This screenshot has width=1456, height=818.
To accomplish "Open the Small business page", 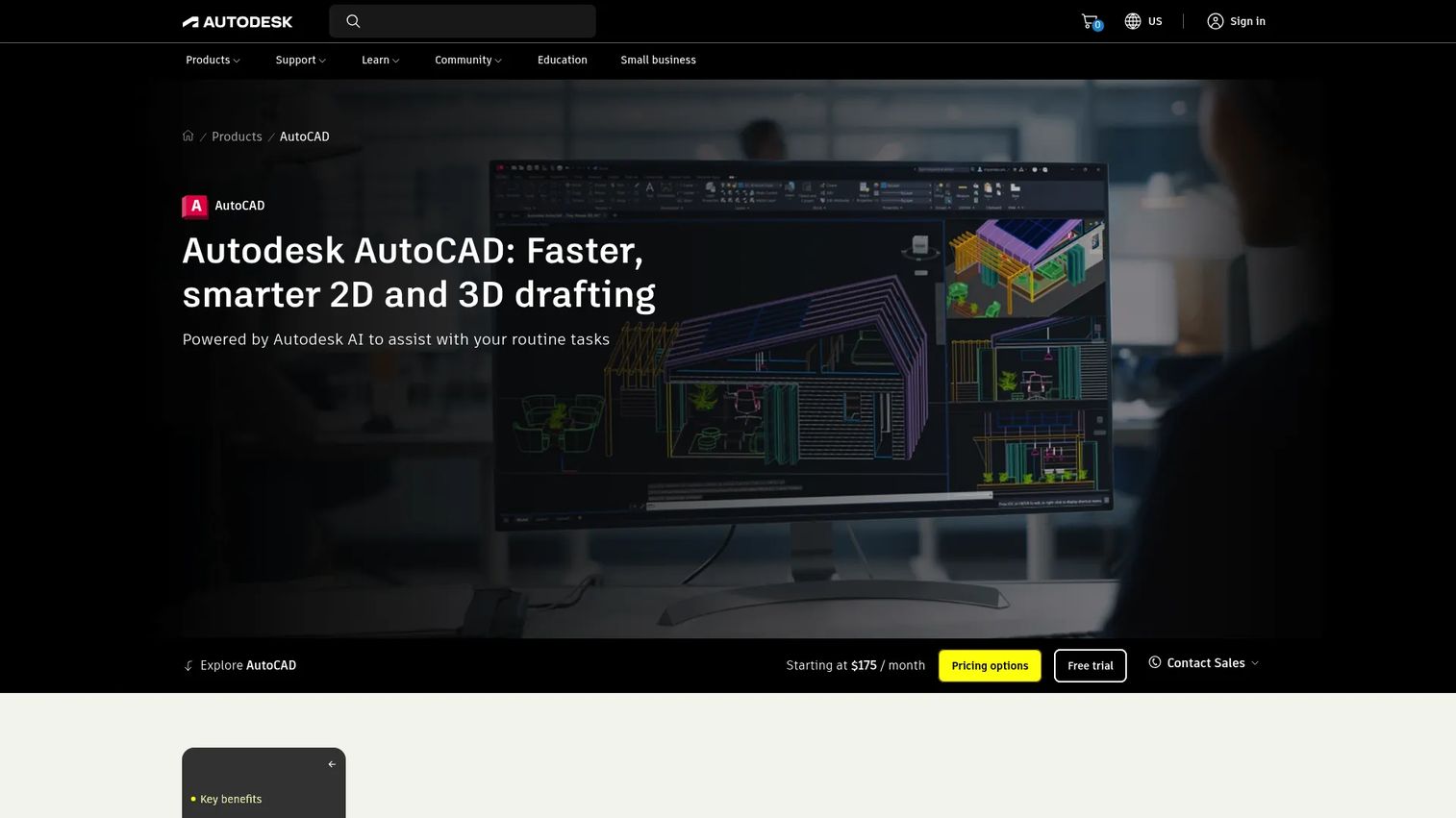I will pos(658,60).
